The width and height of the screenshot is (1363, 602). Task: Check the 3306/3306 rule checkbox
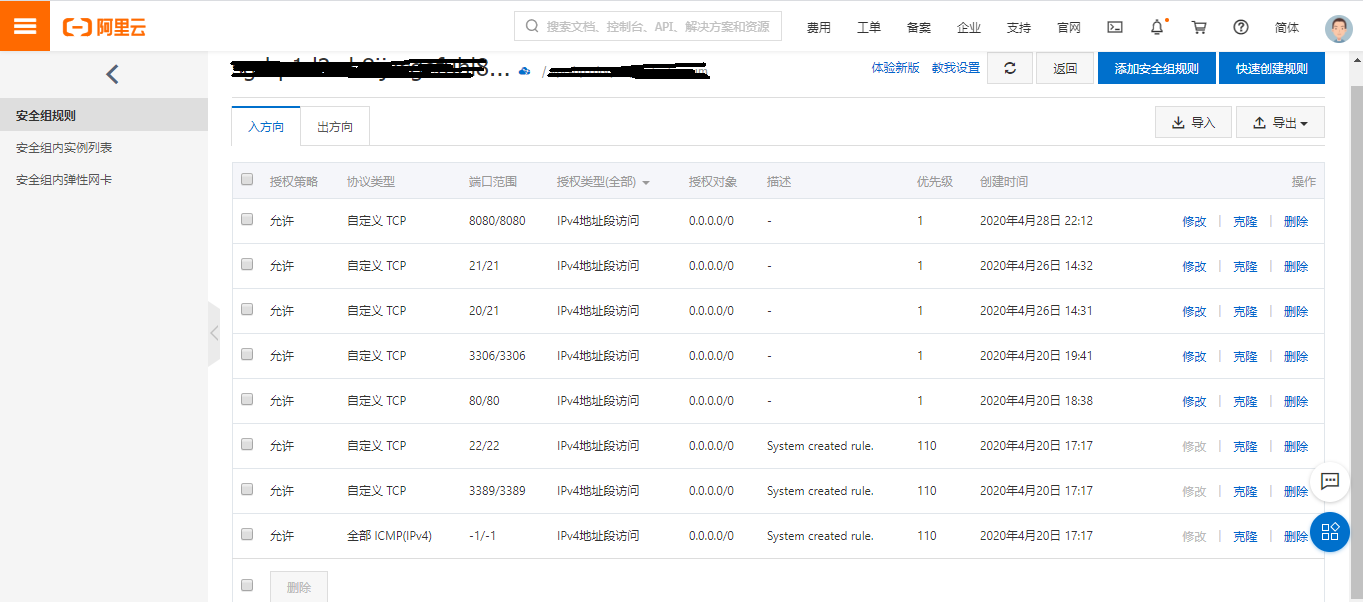(x=247, y=355)
